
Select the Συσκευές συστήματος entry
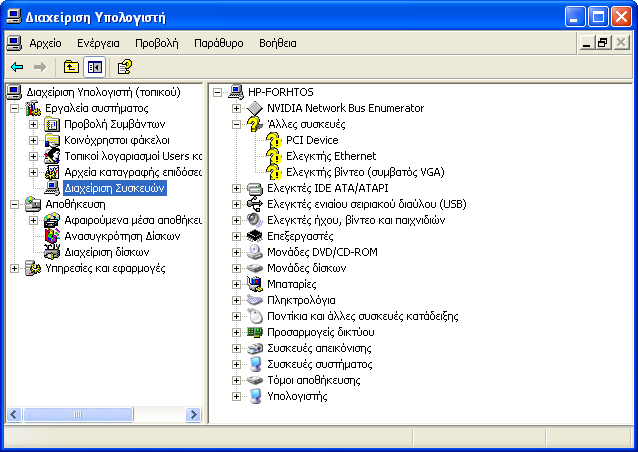[x=319, y=364]
